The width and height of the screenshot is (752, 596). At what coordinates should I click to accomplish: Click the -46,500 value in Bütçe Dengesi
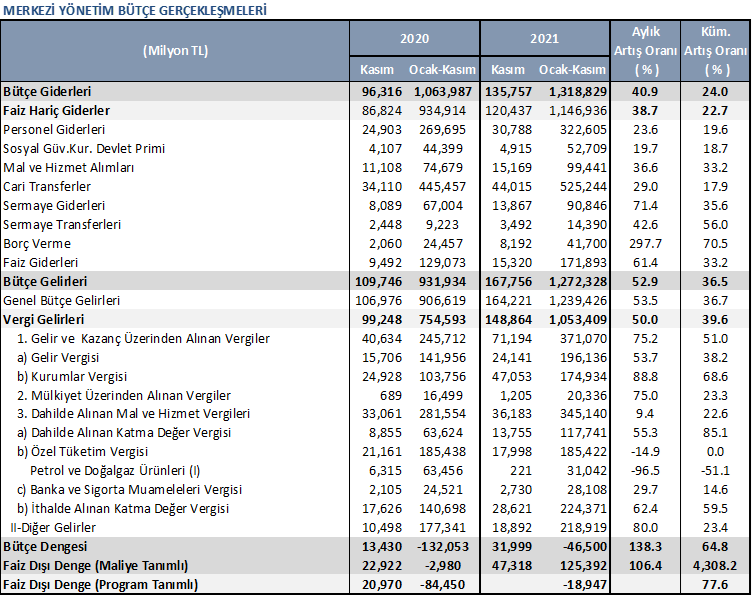(584, 547)
